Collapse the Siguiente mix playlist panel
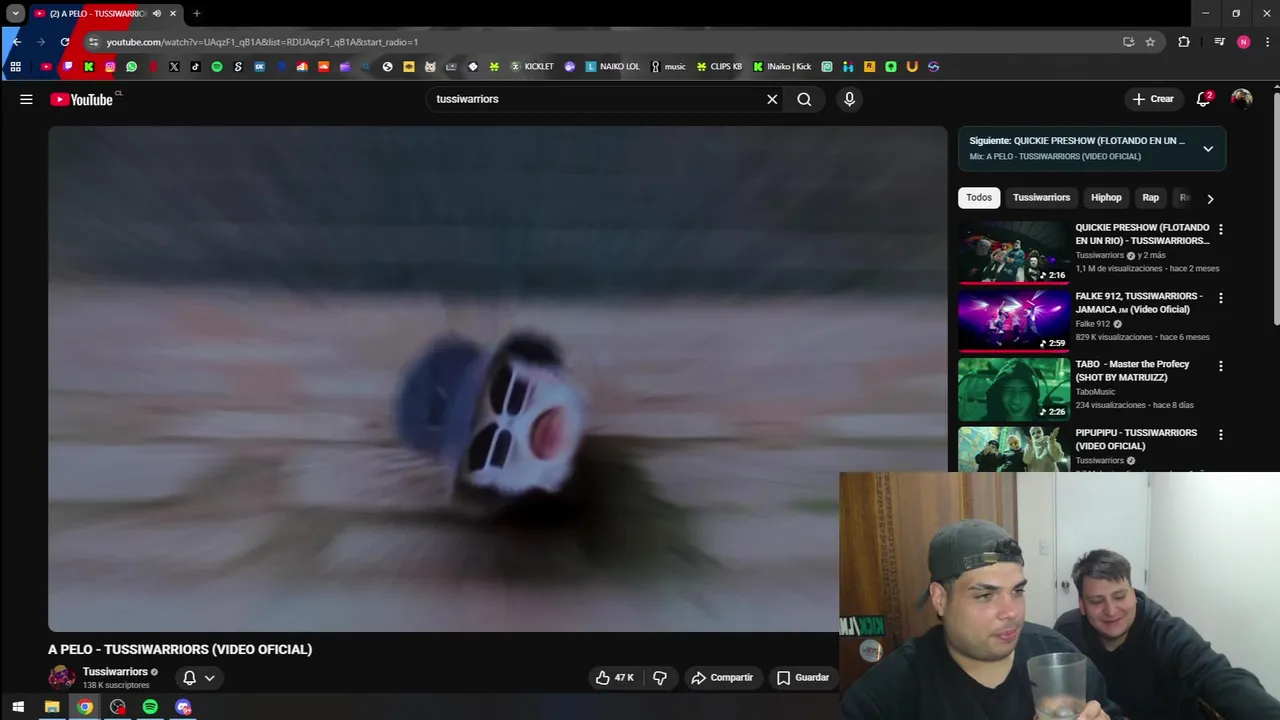 1208,149
